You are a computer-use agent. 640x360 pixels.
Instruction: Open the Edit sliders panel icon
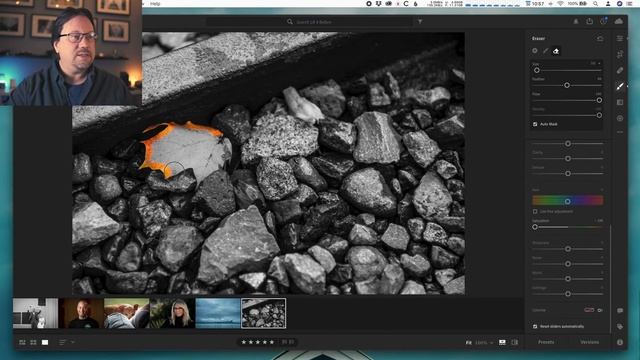coord(620,38)
